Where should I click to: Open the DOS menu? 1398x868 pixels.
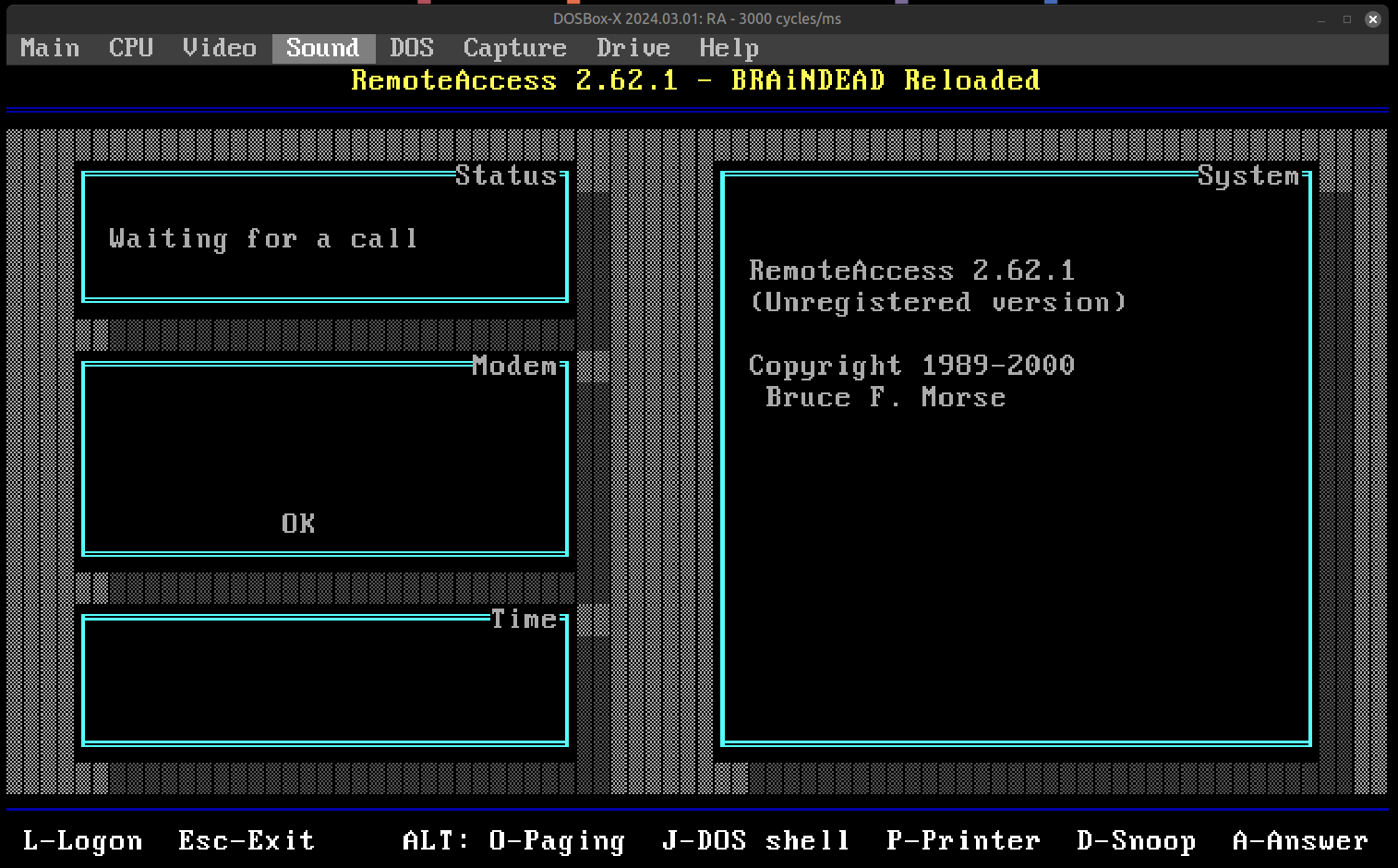pyautogui.click(x=411, y=48)
